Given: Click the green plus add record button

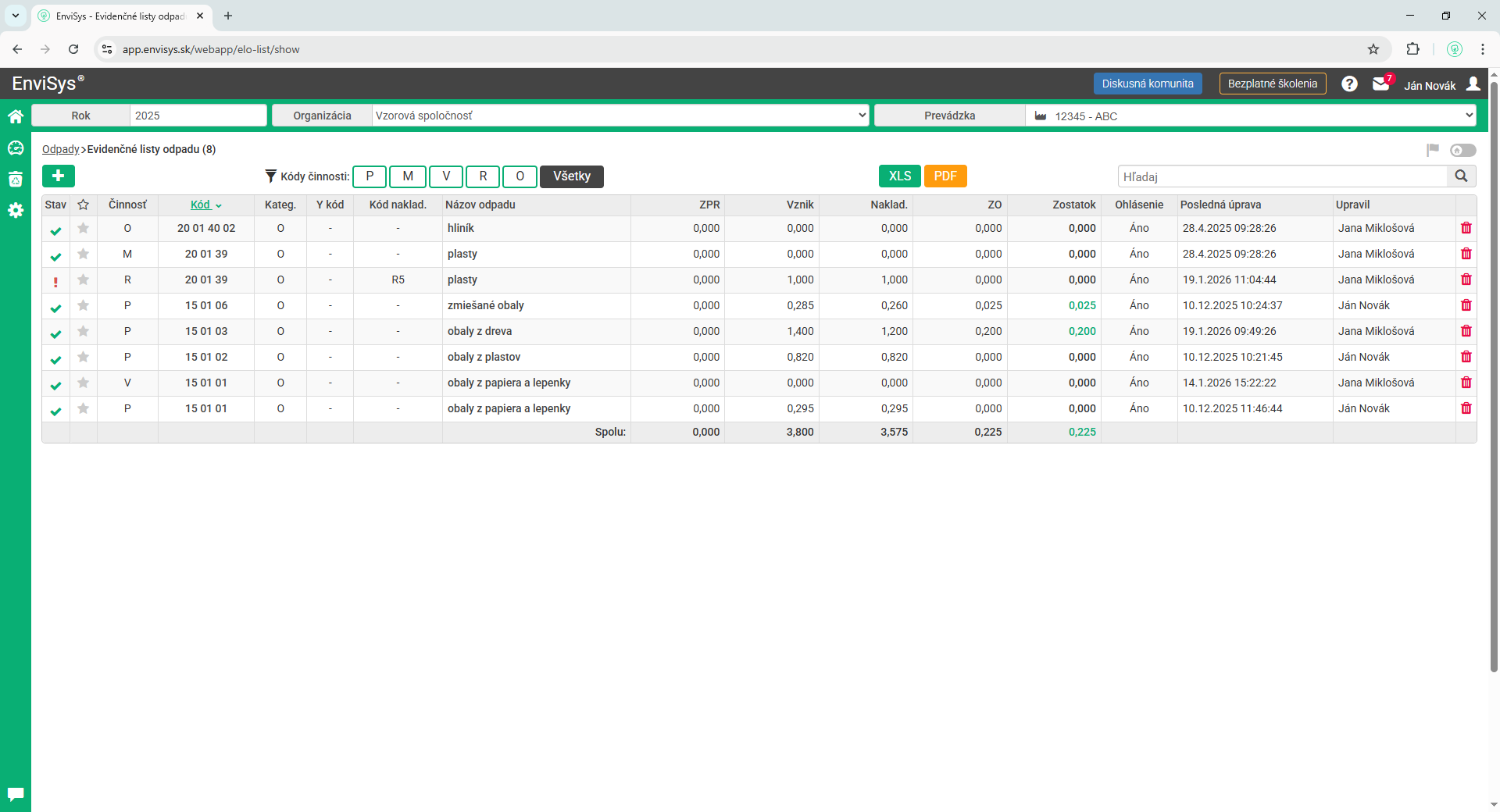Looking at the screenshot, I should coord(59,176).
